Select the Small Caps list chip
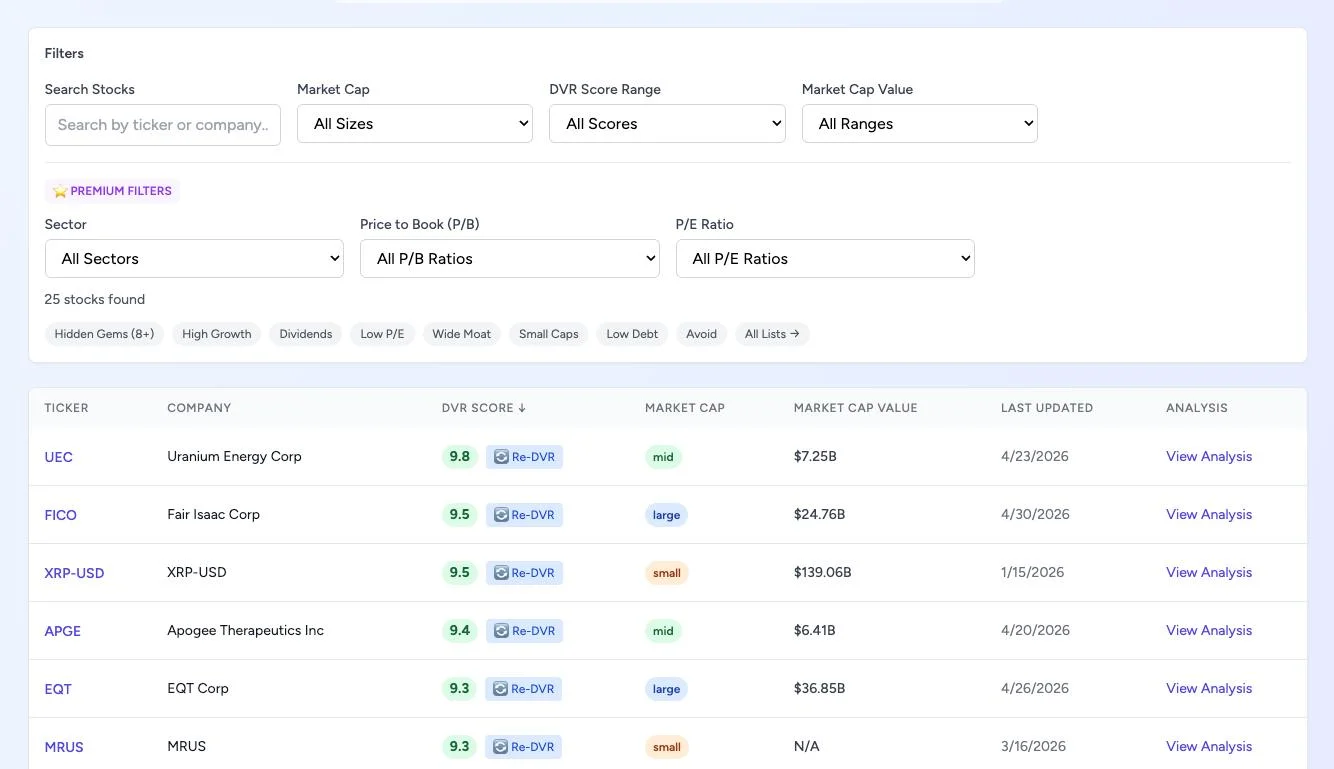The image size is (1334, 769). [549, 334]
